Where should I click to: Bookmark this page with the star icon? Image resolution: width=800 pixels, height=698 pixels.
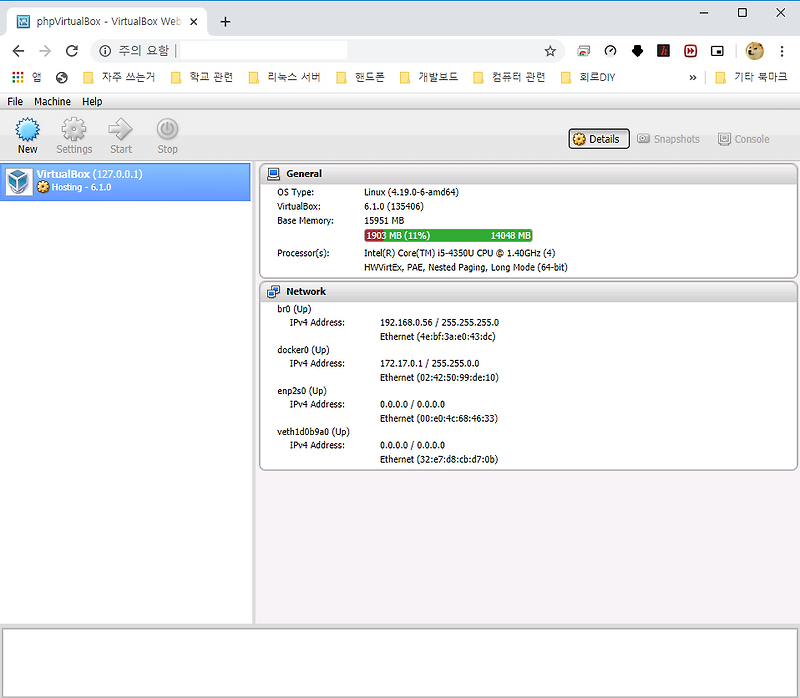(x=549, y=51)
